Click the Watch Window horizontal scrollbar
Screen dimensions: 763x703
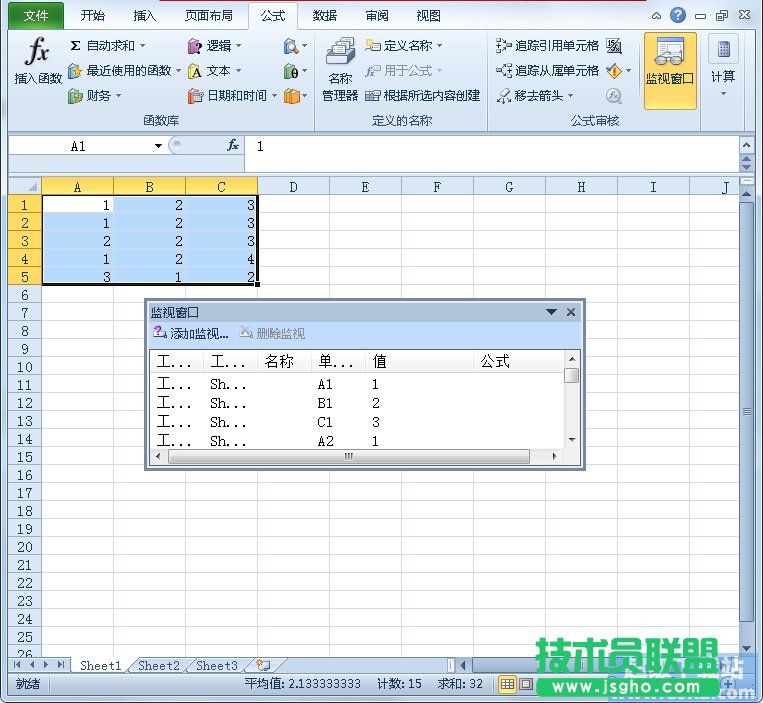tap(348, 456)
